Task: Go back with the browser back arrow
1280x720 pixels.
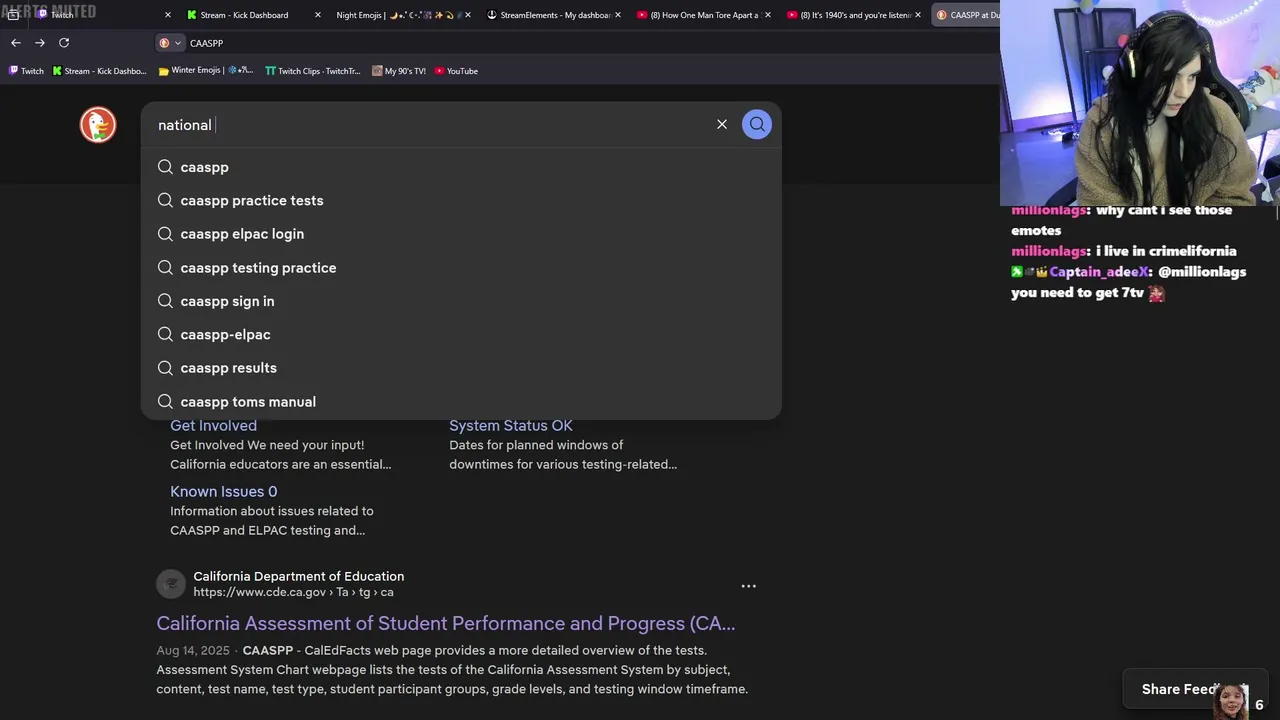Action: (x=16, y=43)
